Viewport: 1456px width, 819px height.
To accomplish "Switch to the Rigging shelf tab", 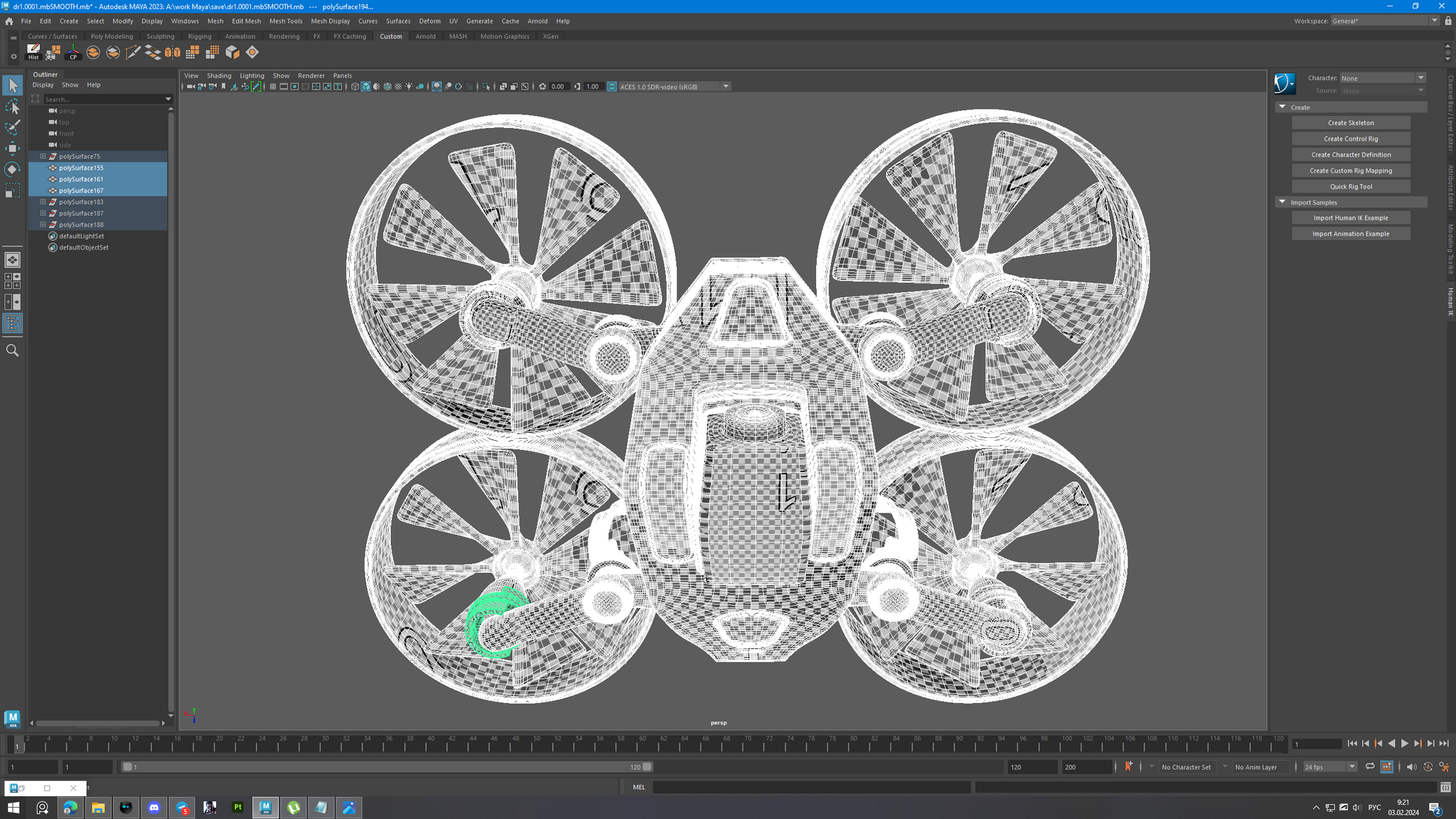I will coord(199,36).
